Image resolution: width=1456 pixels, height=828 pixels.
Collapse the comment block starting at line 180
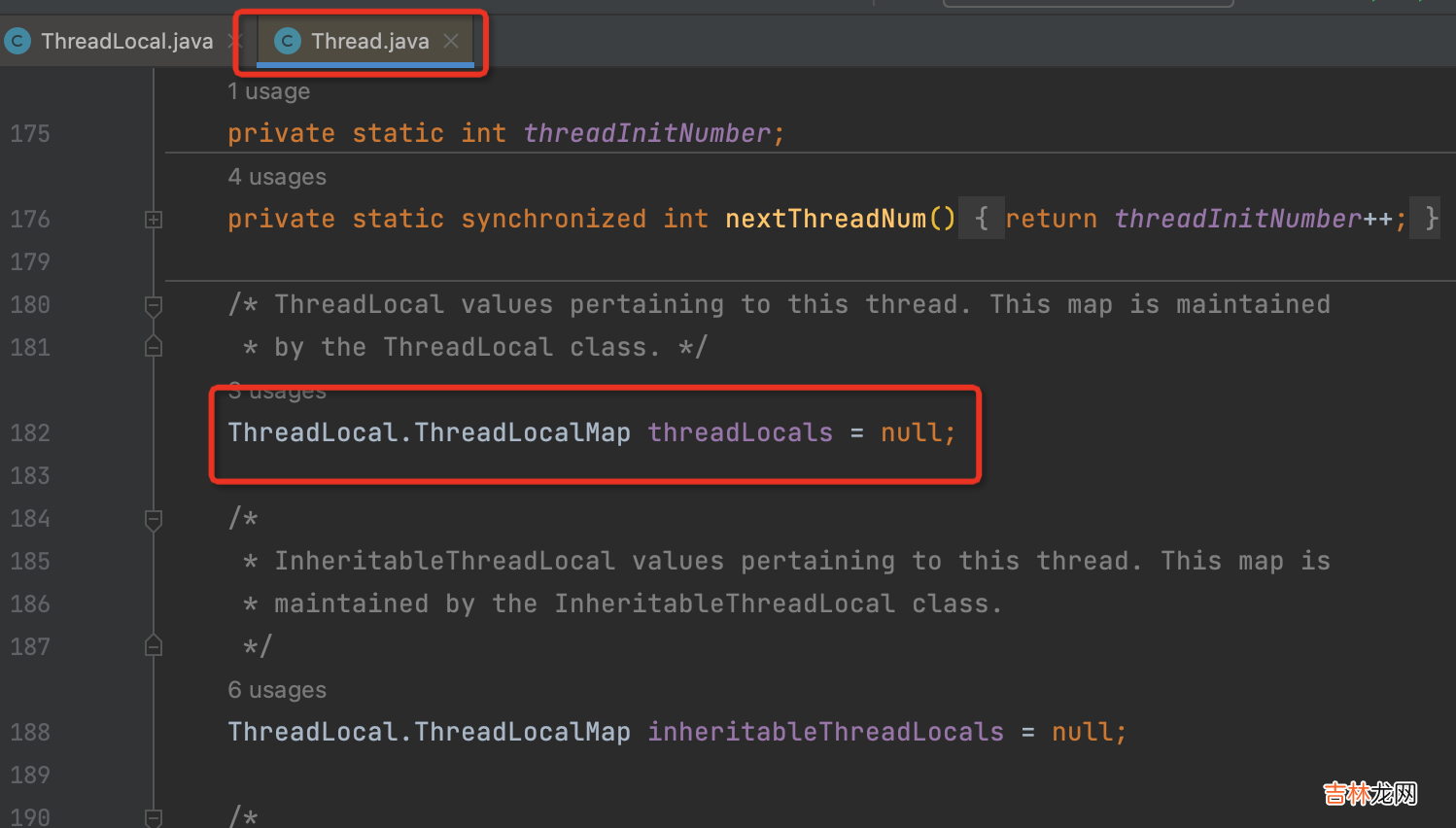coord(154,306)
